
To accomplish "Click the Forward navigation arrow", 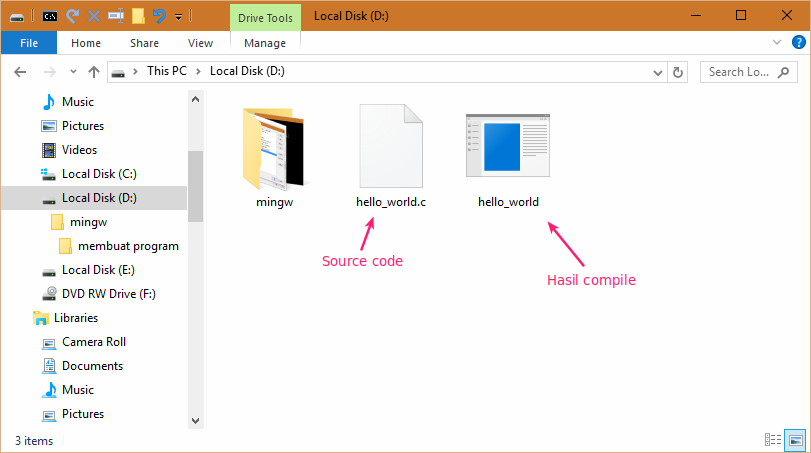I will point(50,72).
